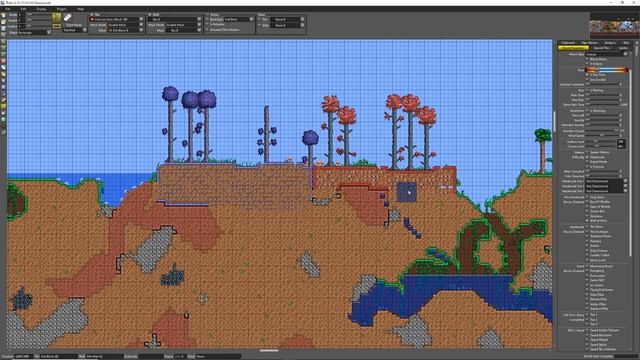Open the File menu
This screenshot has width=640, height=360.
click(8, 9)
